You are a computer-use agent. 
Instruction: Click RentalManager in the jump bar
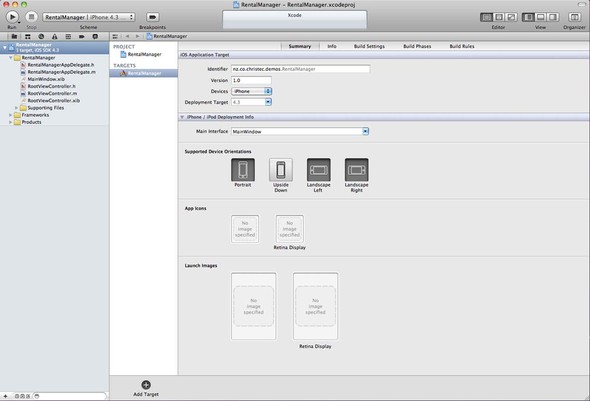167,36
